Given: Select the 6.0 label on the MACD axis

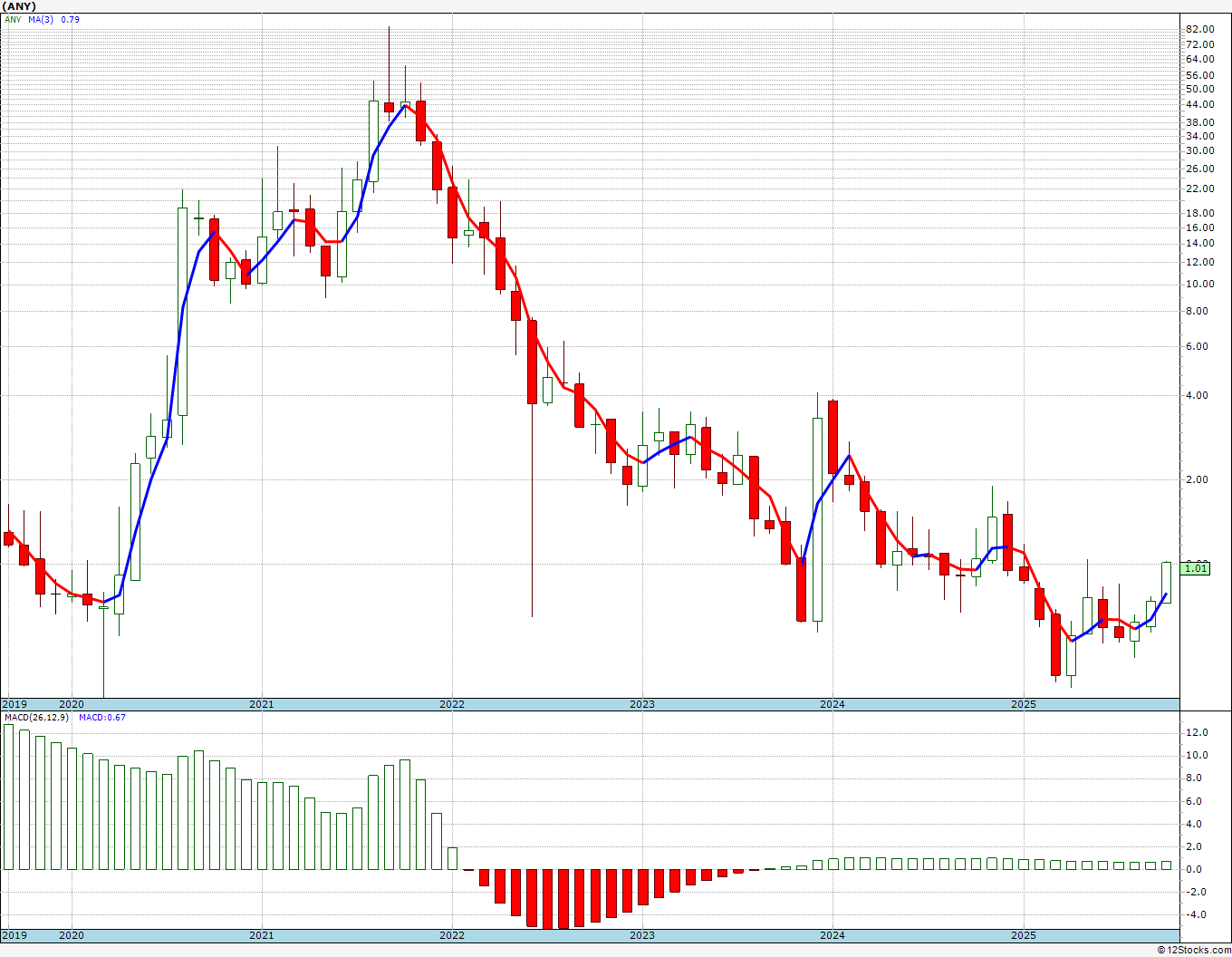Looking at the screenshot, I should (1196, 802).
